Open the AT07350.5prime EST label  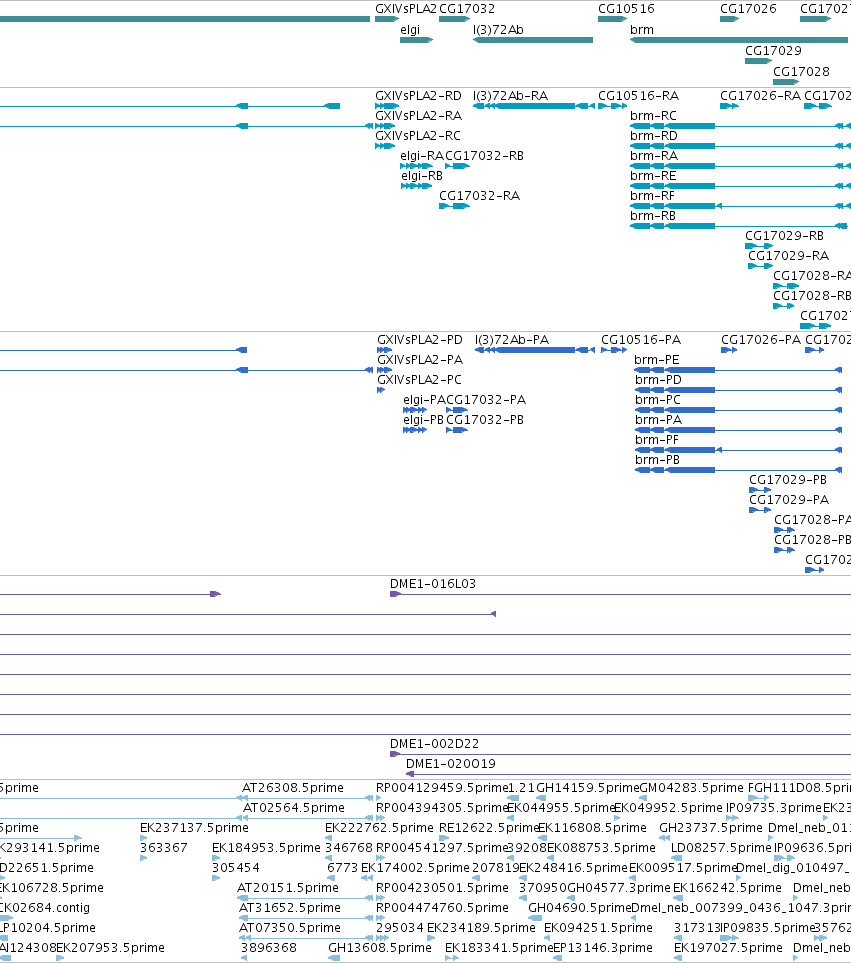pos(290,927)
